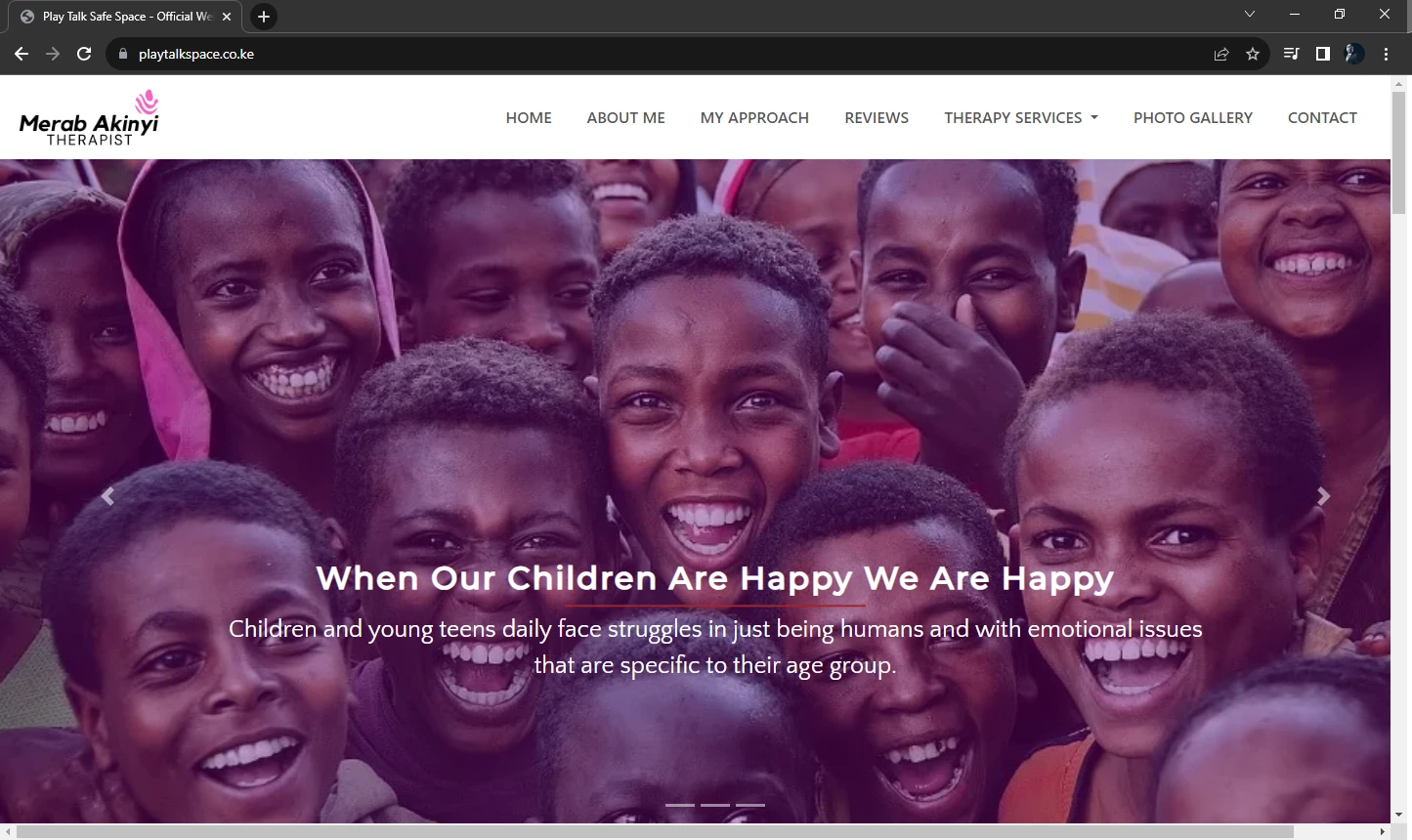This screenshot has height=840, width=1412.
Task: Click the address bar URL field
Action: [664, 54]
